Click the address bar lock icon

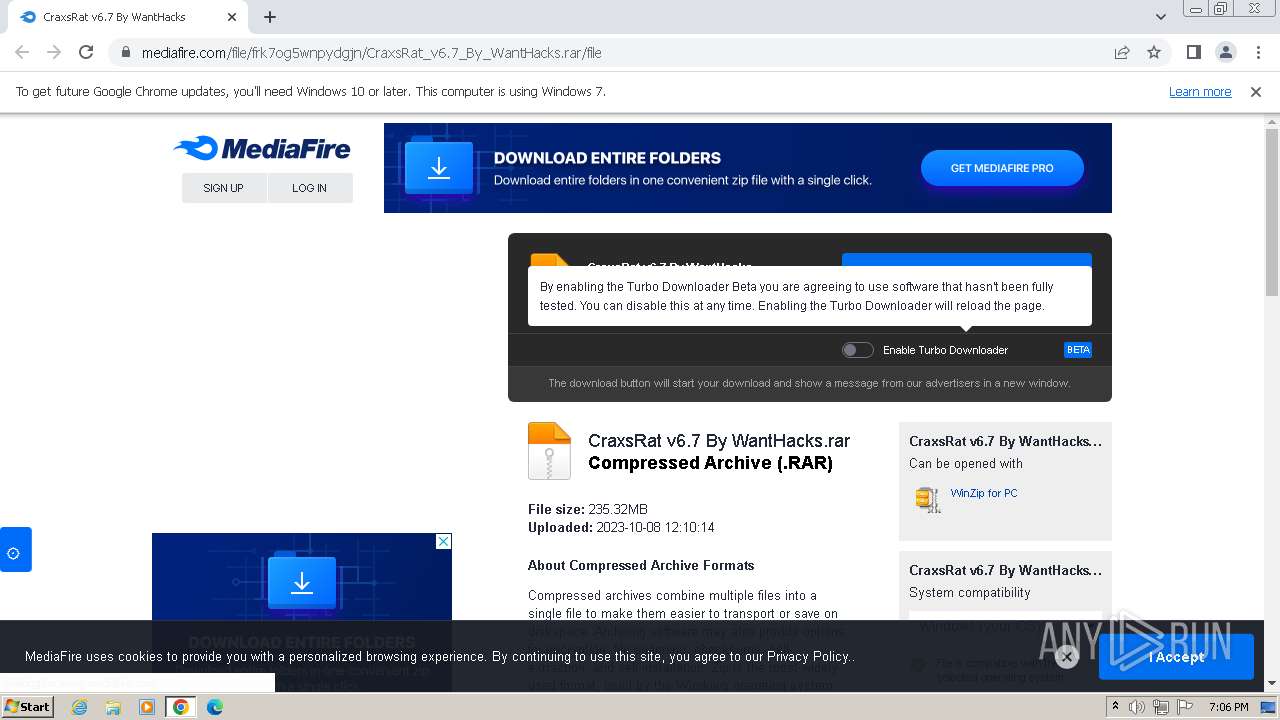click(125, 53)
